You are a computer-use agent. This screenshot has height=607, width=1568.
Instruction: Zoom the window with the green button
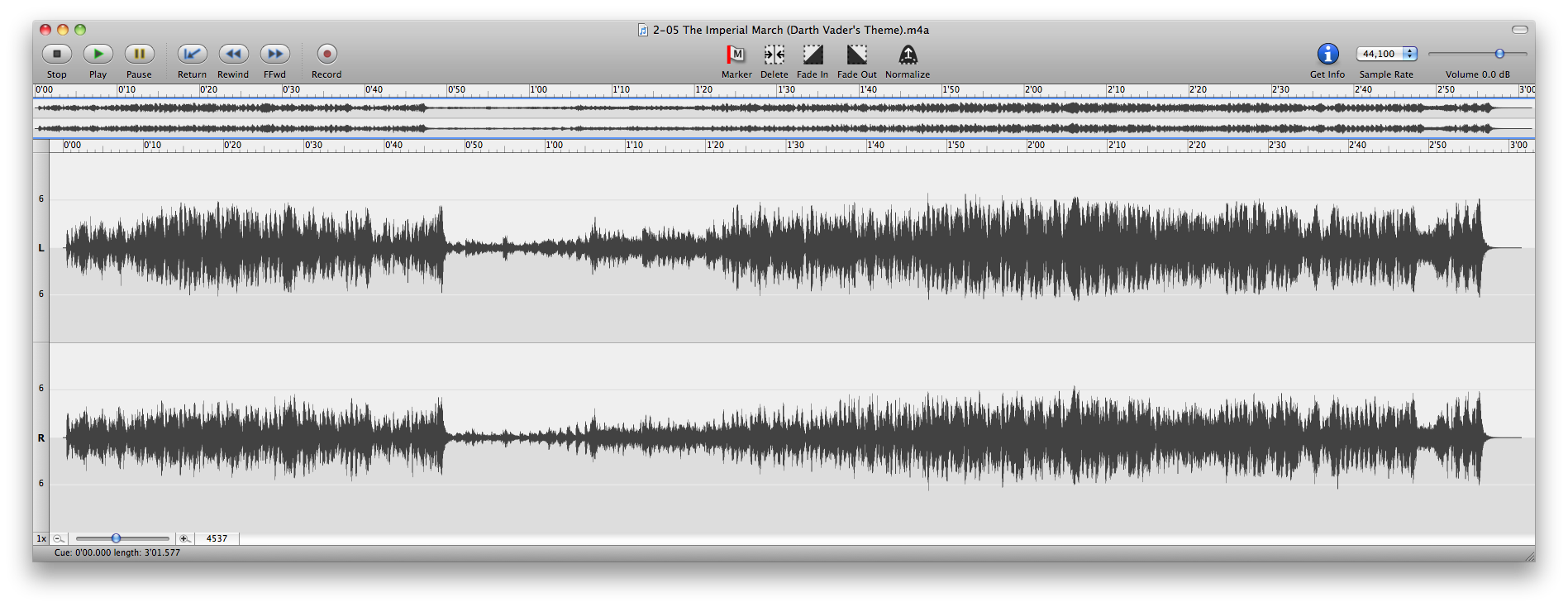click(80, 30)
